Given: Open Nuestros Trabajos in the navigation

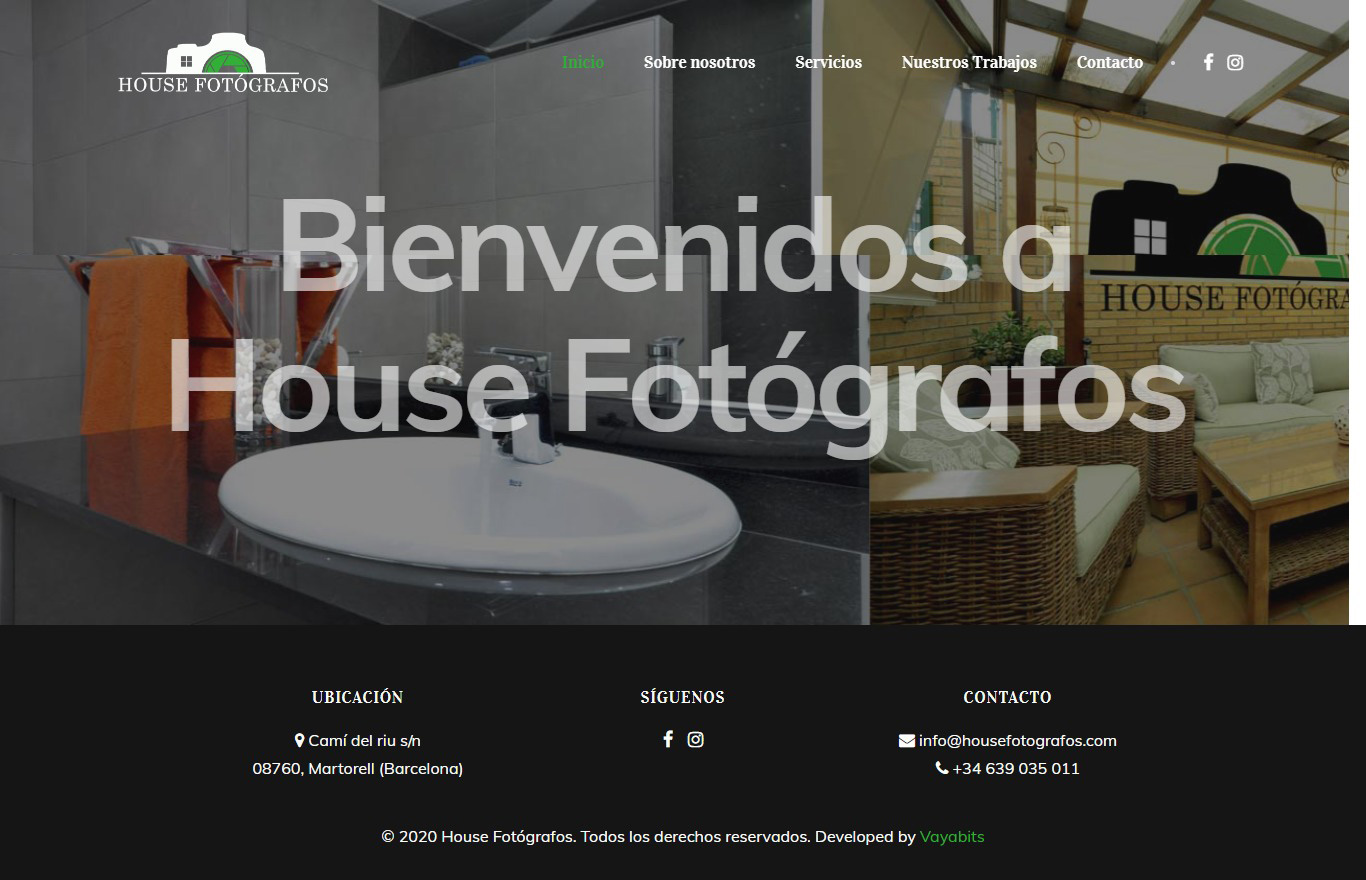Looking at the screenshot, I should pos(969,62).
